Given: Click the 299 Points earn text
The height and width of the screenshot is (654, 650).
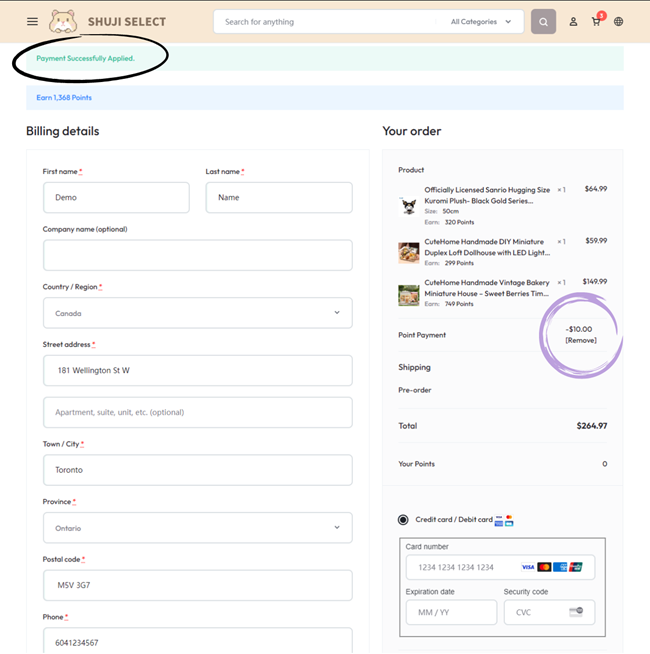Looking at the screenshot, I should 459,263.
